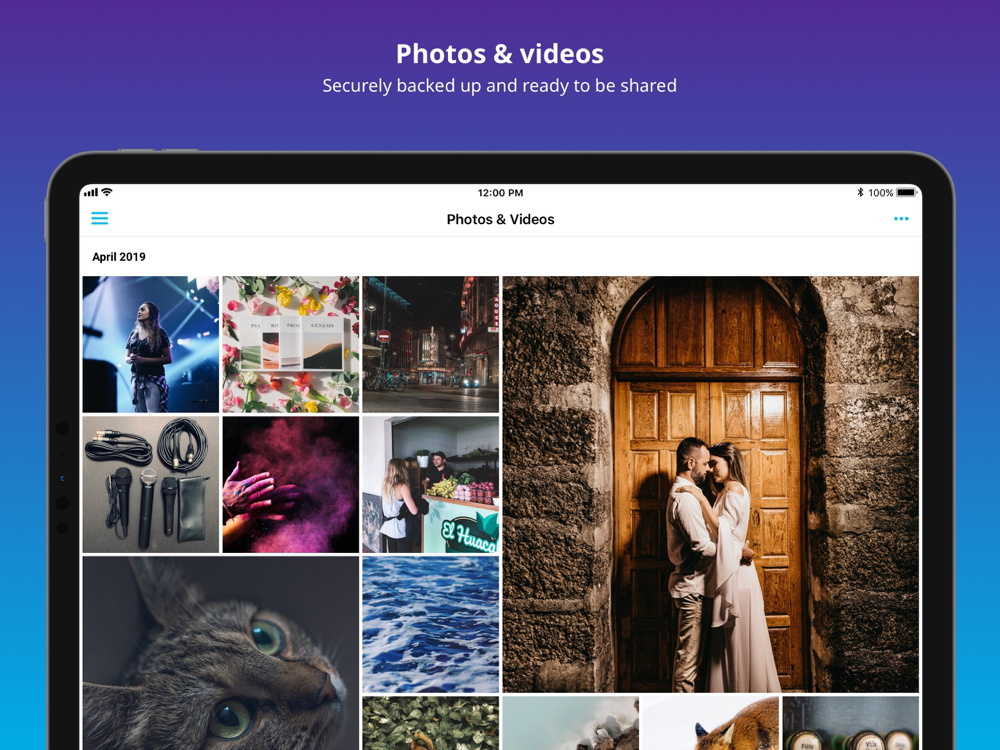
Task: Open the night city street photo
Action: (x=430, y=344)
